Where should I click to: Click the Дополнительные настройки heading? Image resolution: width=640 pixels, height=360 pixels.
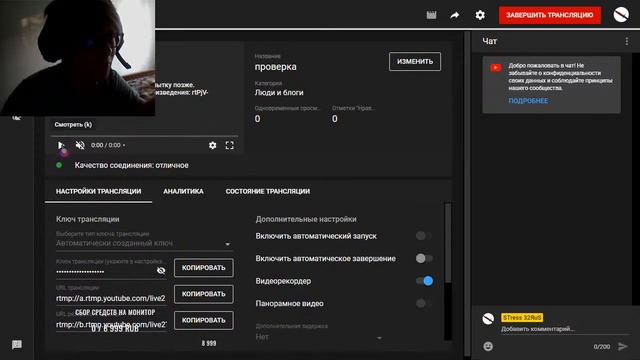(306, 219)
